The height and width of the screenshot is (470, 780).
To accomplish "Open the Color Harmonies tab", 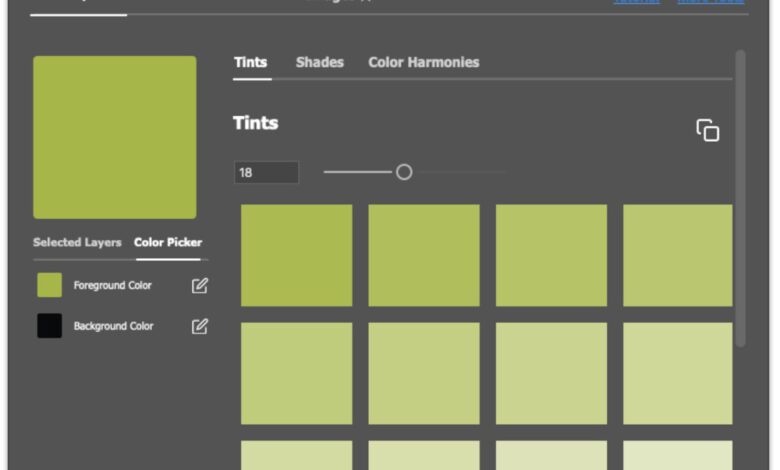I will pyautogui.click(x=423, y=62).
